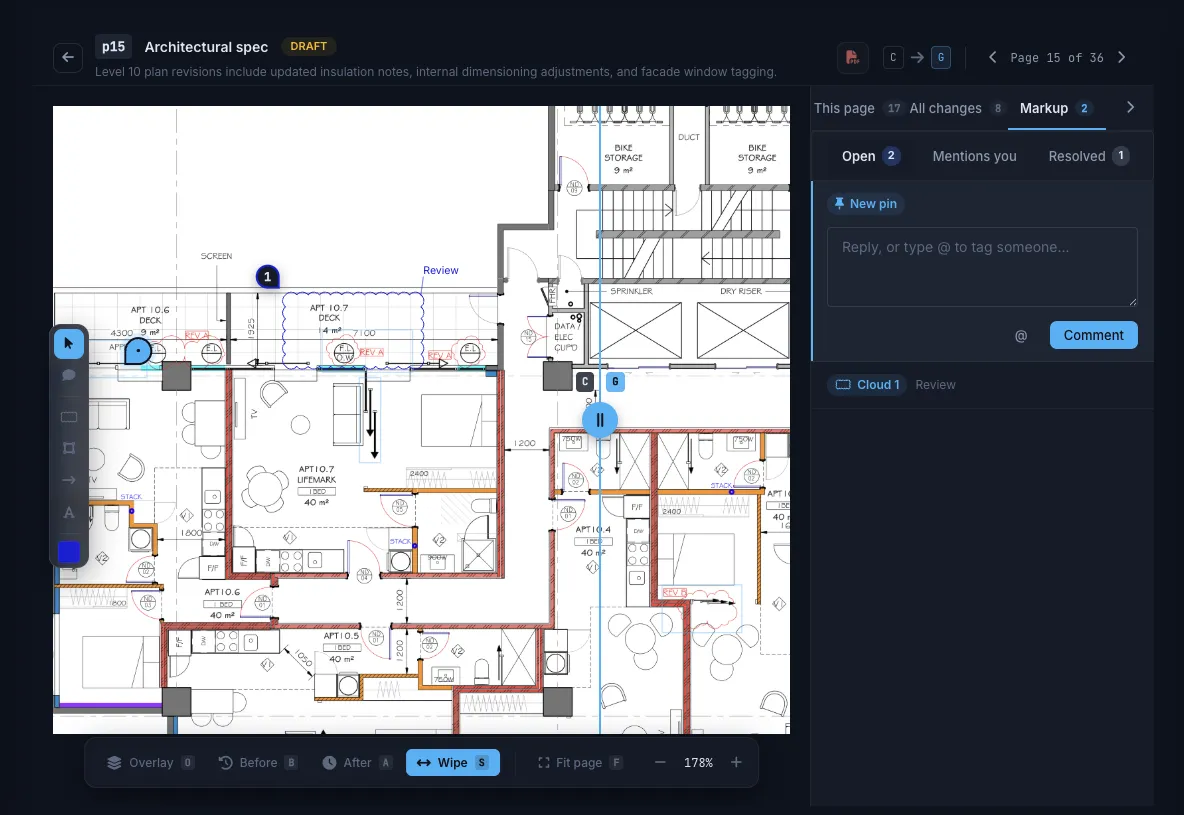Select the arrow markup tool

pos(69,480)
